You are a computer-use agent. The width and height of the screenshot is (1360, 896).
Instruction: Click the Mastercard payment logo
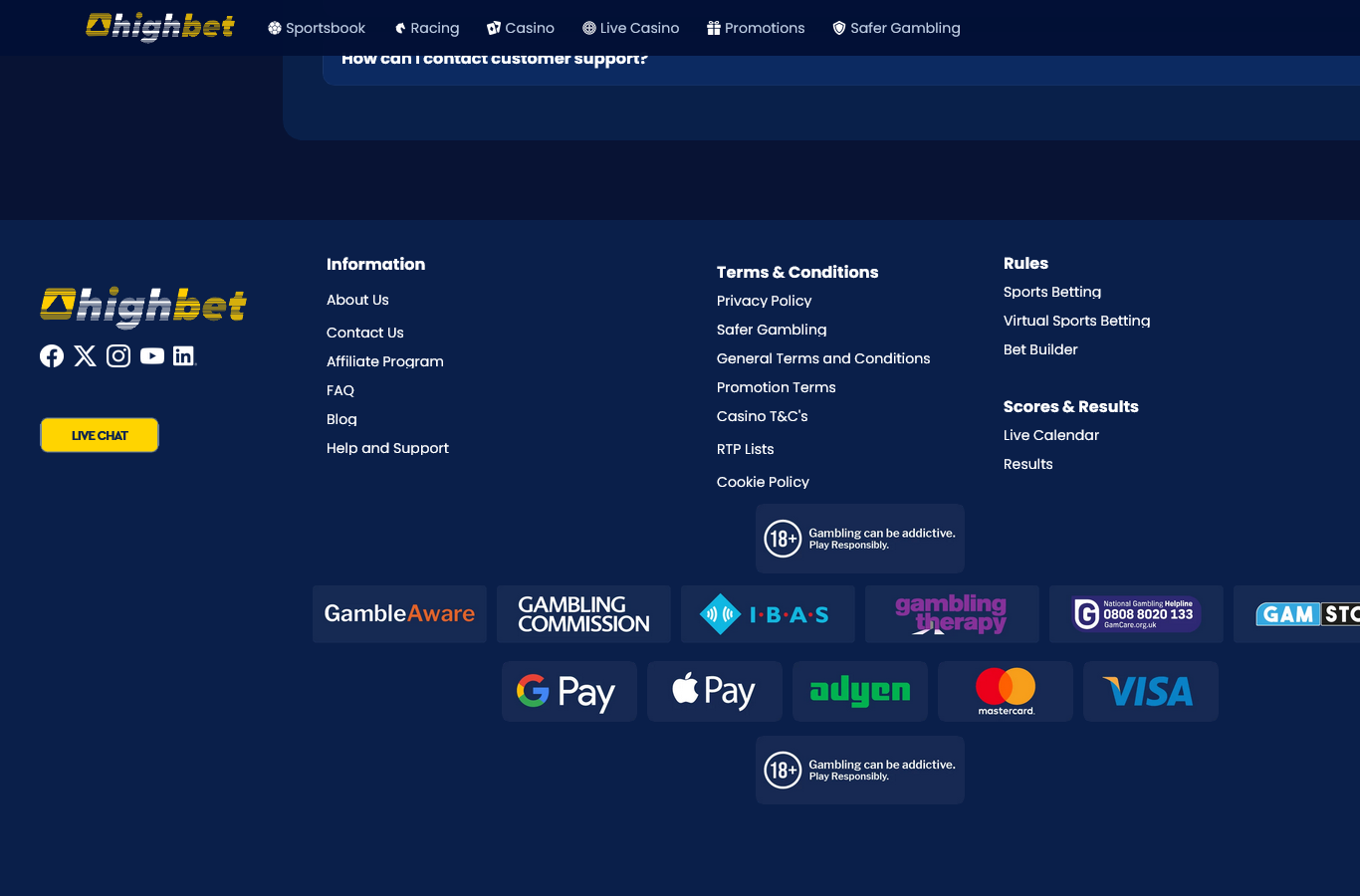[x=1006, y=692]
